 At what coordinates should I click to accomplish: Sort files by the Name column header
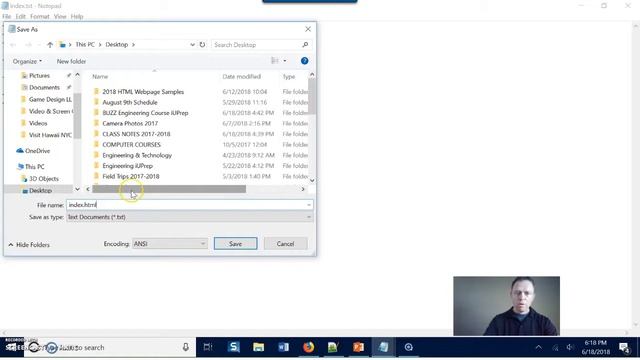[x=100, y=76]
